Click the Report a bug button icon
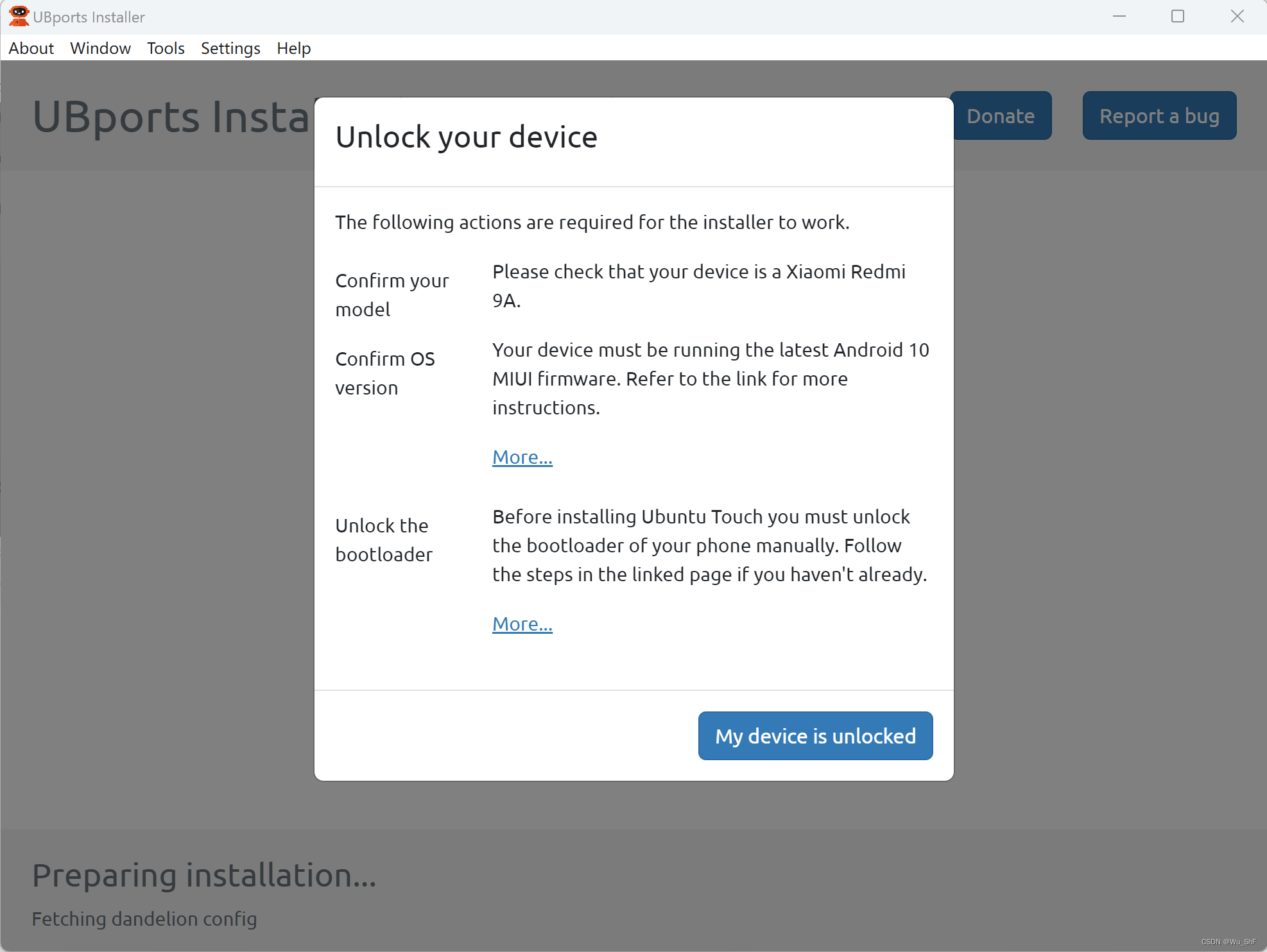The image size is (1267, 952). 1159,115
